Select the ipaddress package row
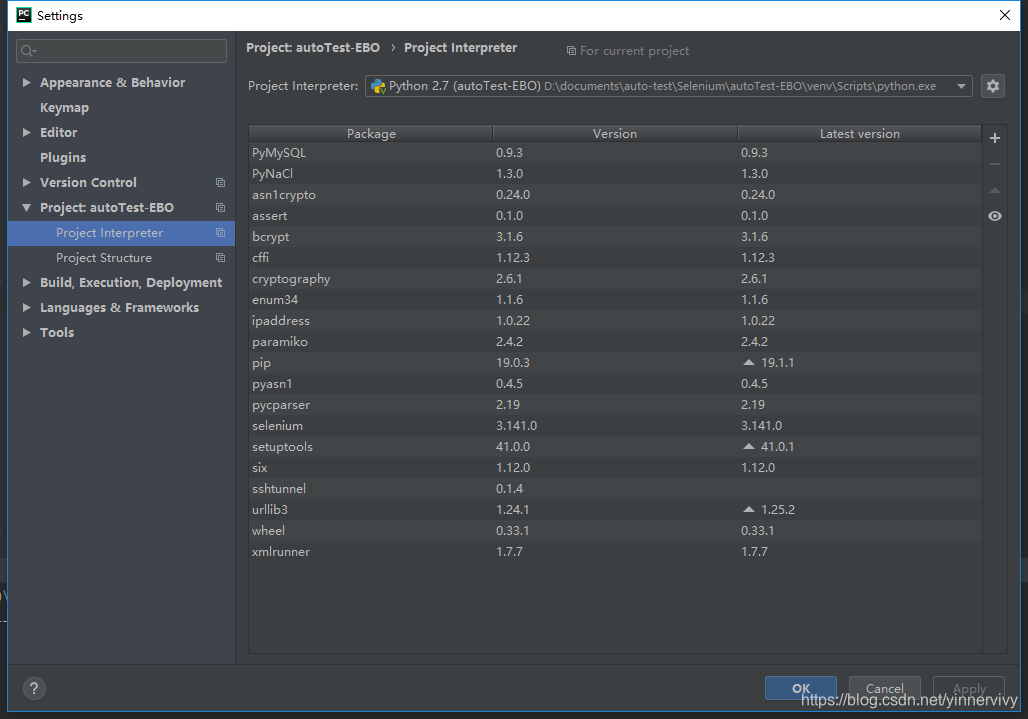This screenshot has height=719, width=1028. [x=615, y=321]
